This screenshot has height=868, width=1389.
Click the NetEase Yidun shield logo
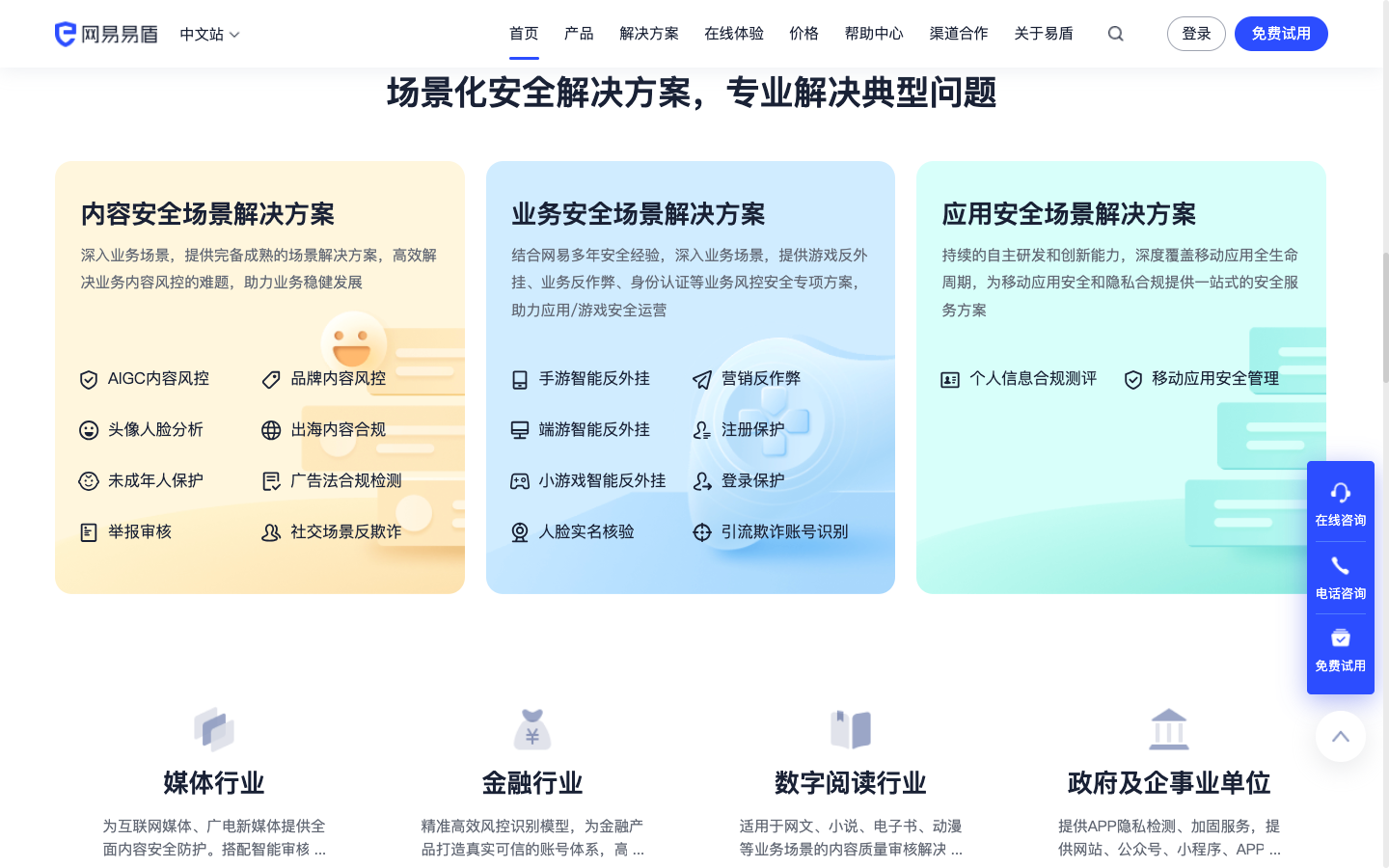click(105, 34)
